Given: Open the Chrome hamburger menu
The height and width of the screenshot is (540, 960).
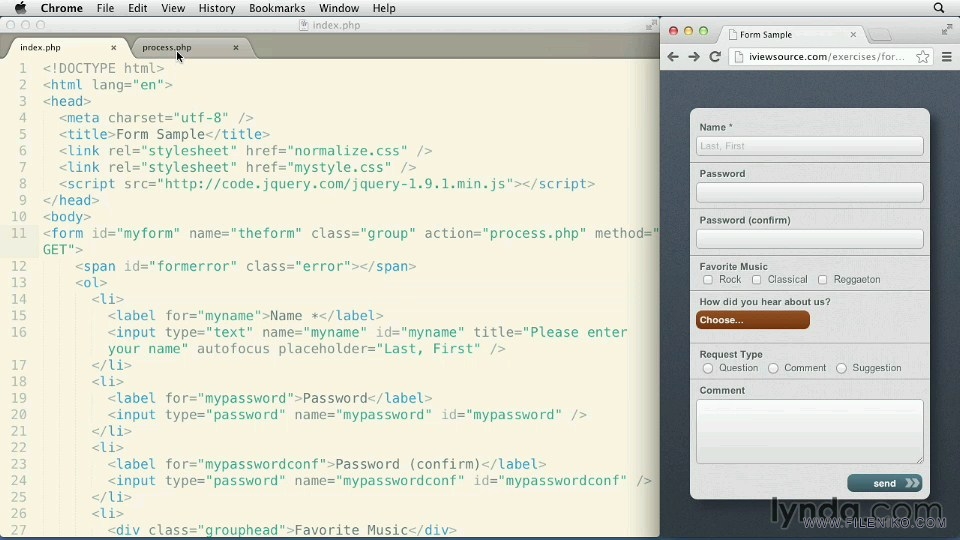Looking at the screenshot, I should point(947,56).
